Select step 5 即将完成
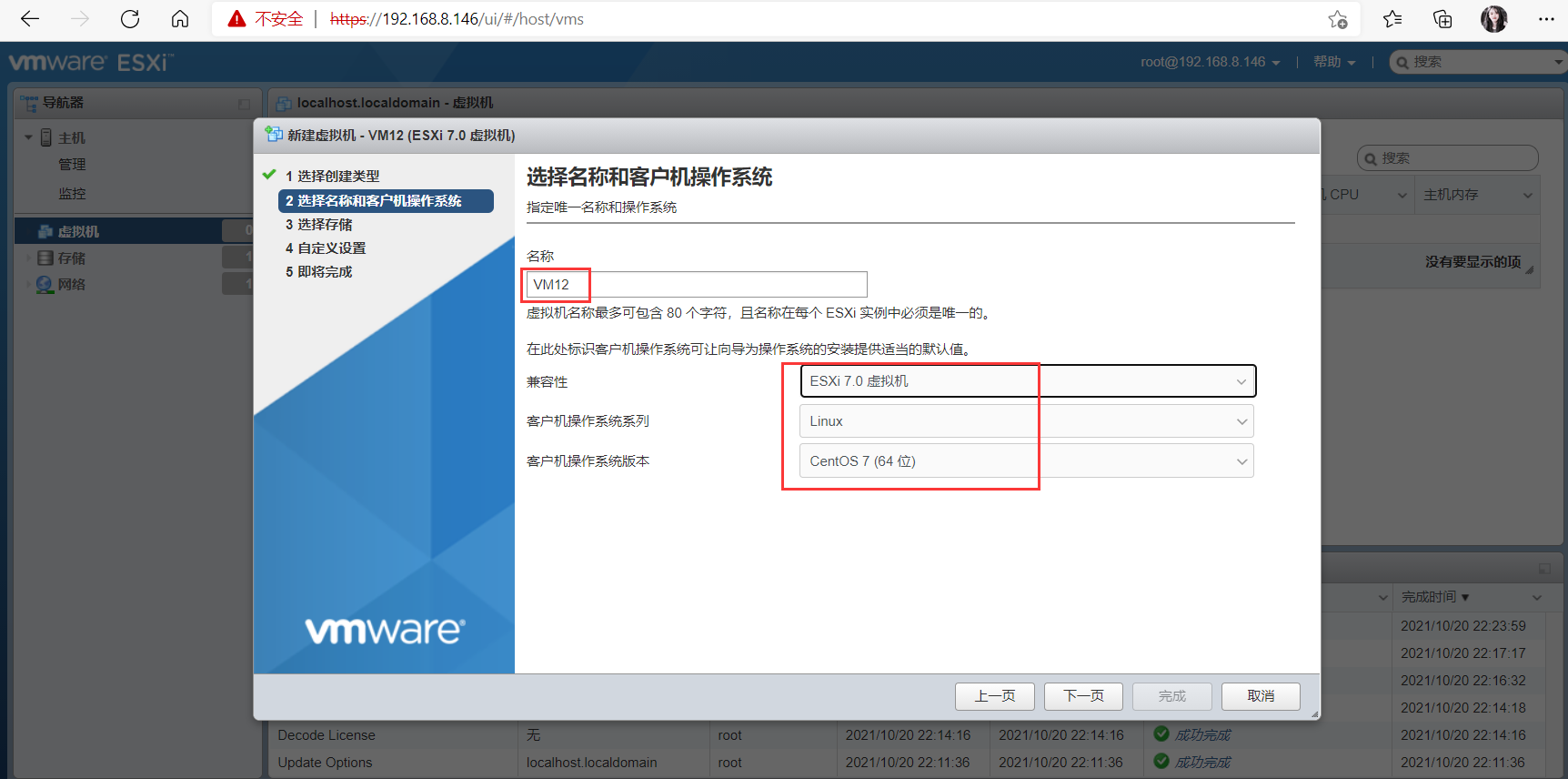 [x=318, y=272]
